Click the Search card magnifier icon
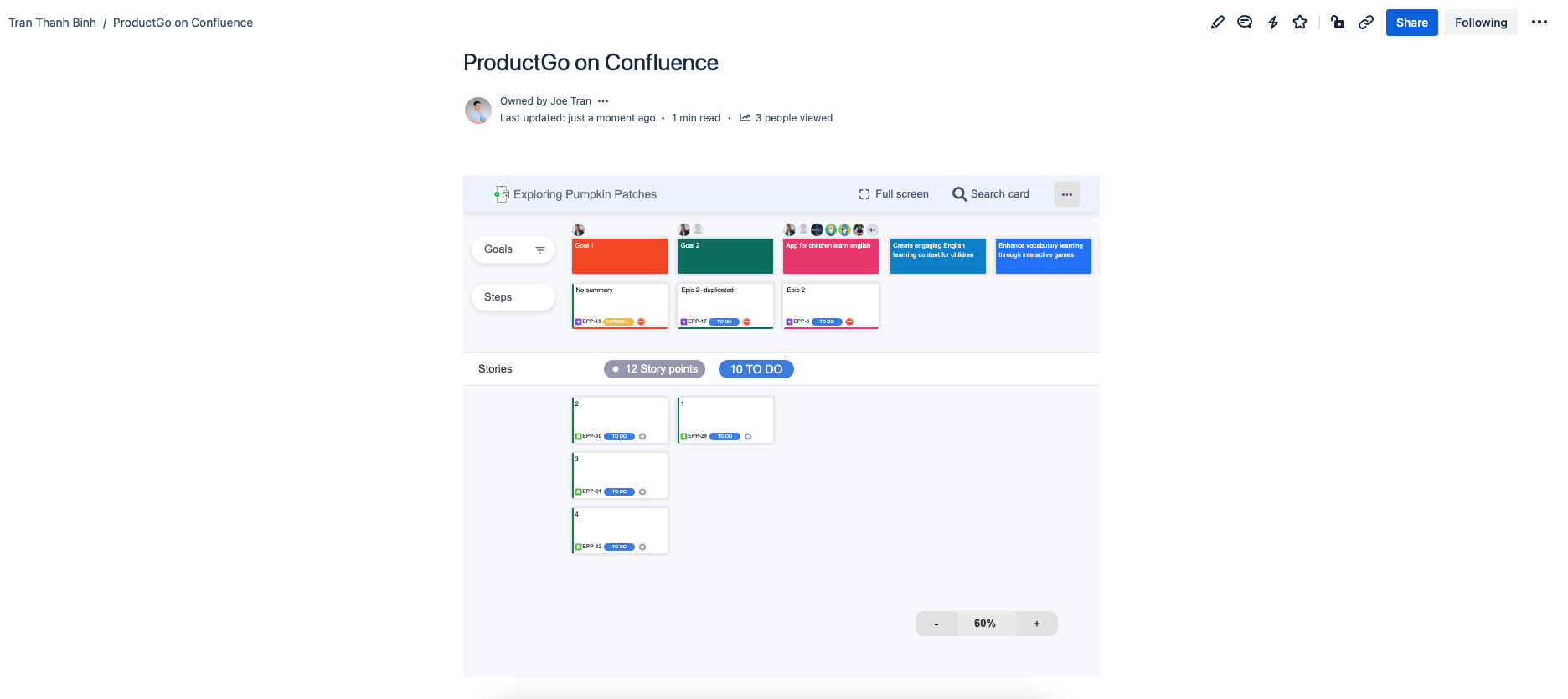Screen dimensions: 1568x699 coord(959,194)
